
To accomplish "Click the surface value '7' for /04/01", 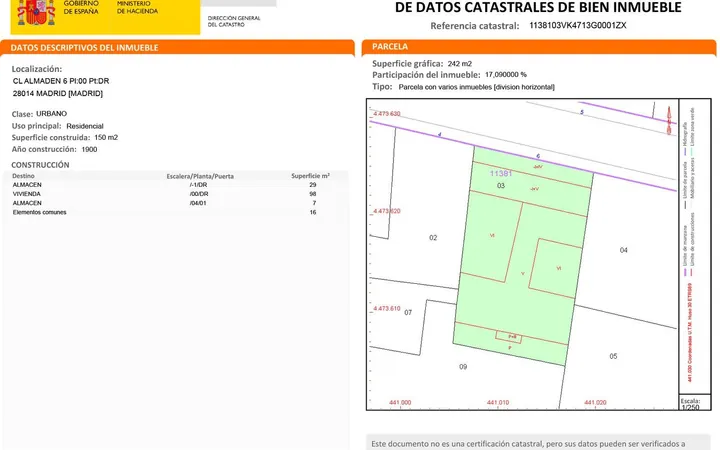I will [x=314, y=203].
